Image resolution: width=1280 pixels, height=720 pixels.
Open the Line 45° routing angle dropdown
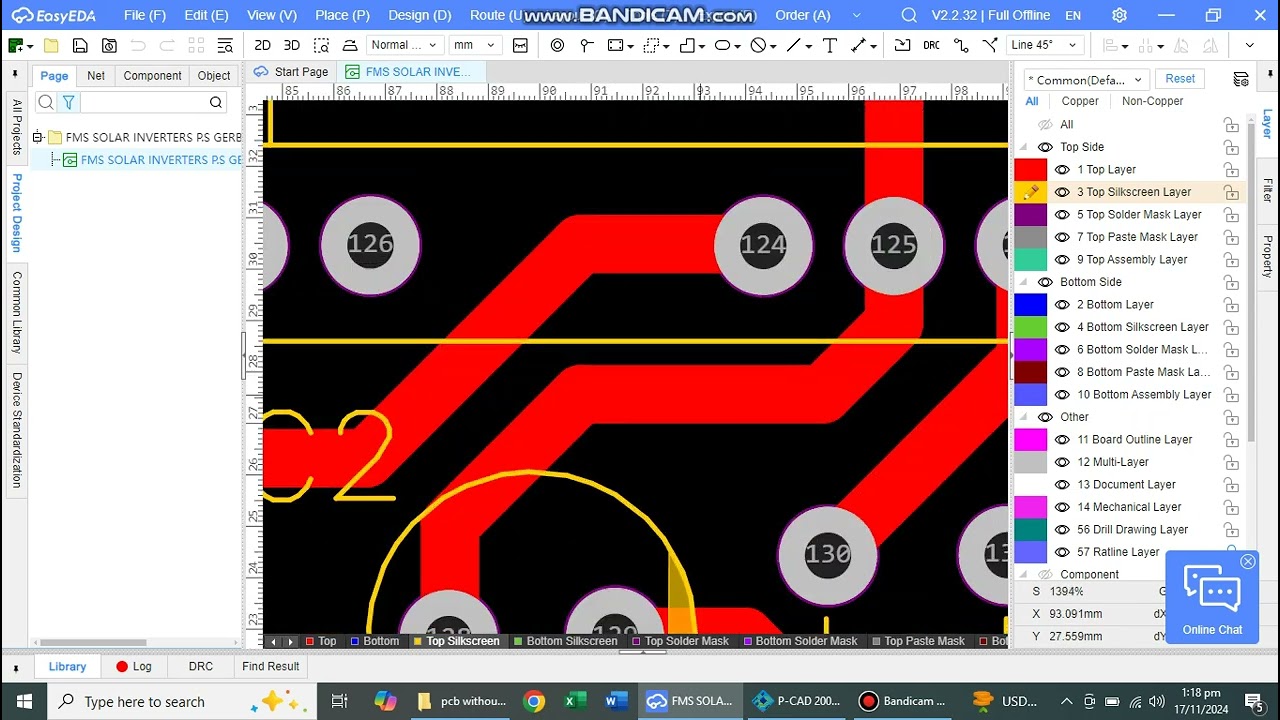point(1045,45)
